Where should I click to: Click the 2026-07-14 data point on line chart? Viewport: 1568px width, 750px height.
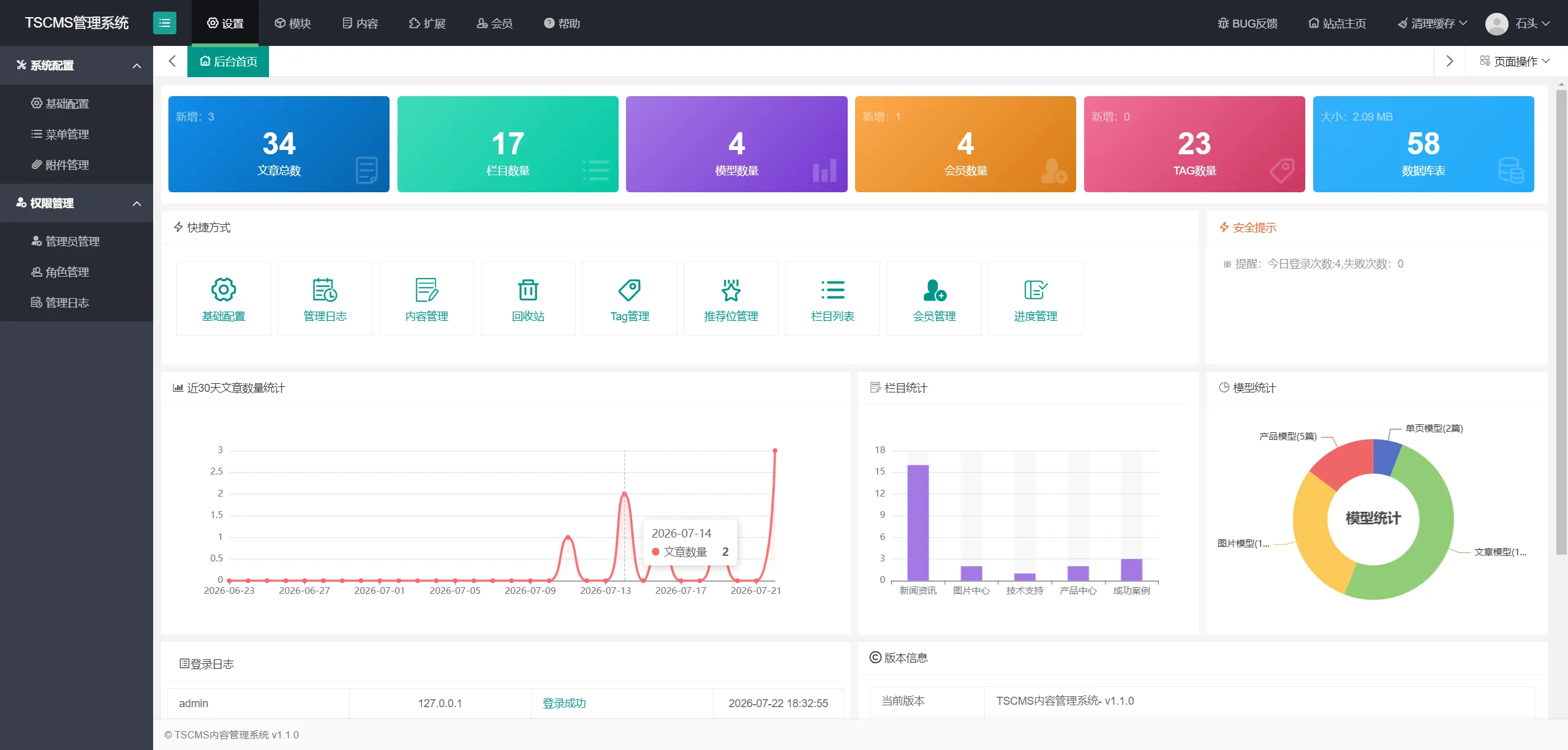(x=624, y=493)
